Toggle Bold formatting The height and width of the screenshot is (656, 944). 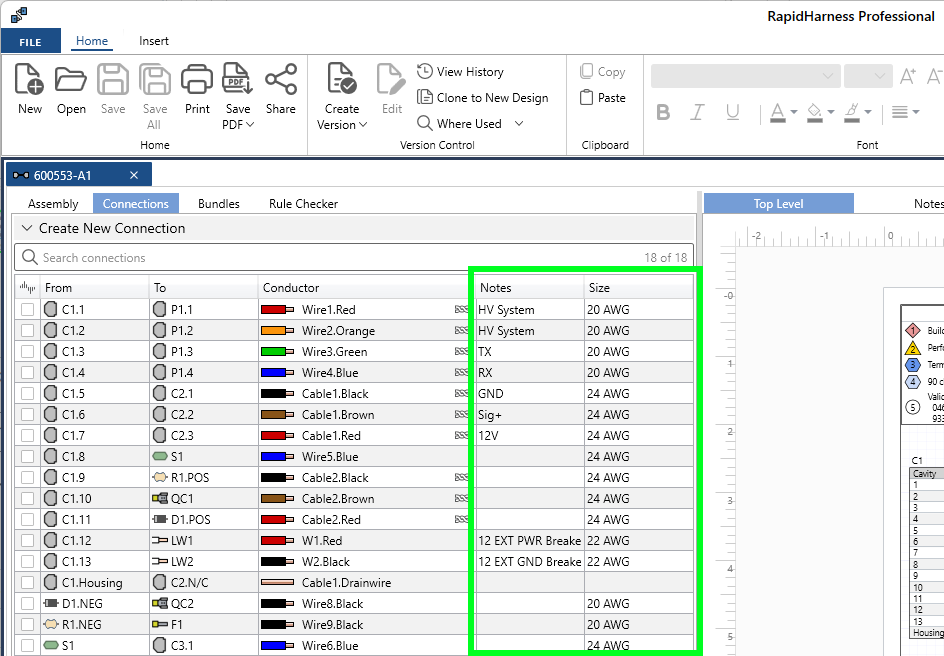coord(663,112)
